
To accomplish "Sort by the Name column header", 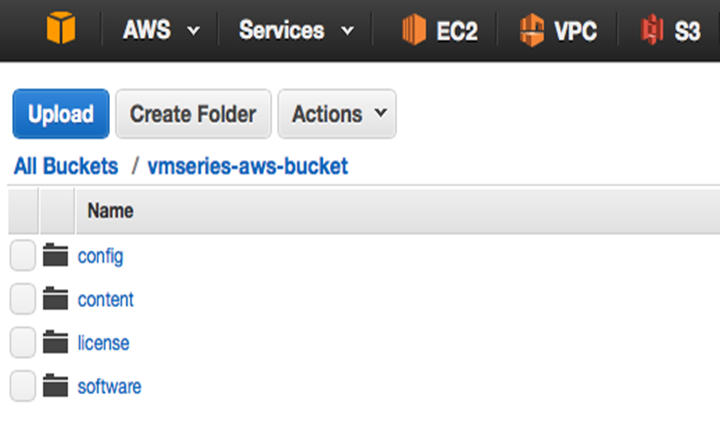I will pyautogui.click(x=111, y=211).
